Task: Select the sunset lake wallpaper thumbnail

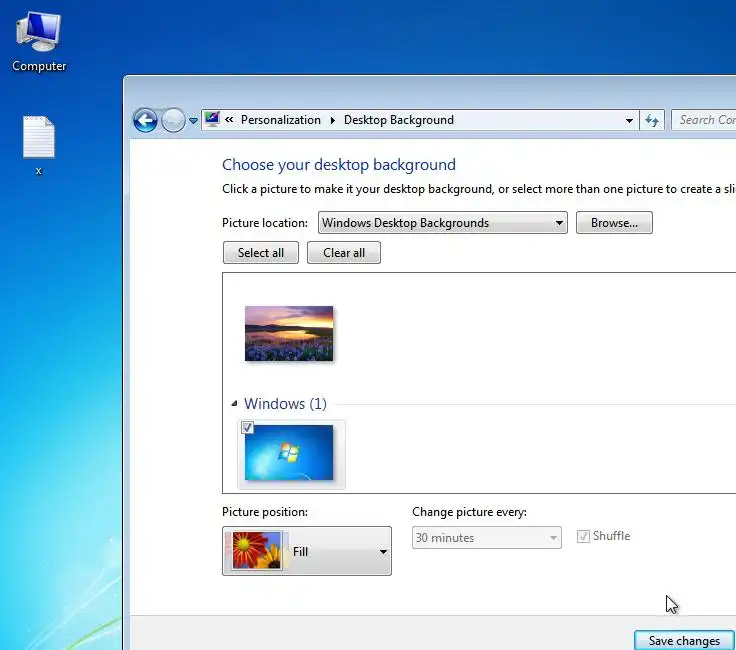Action: (289, 333)
